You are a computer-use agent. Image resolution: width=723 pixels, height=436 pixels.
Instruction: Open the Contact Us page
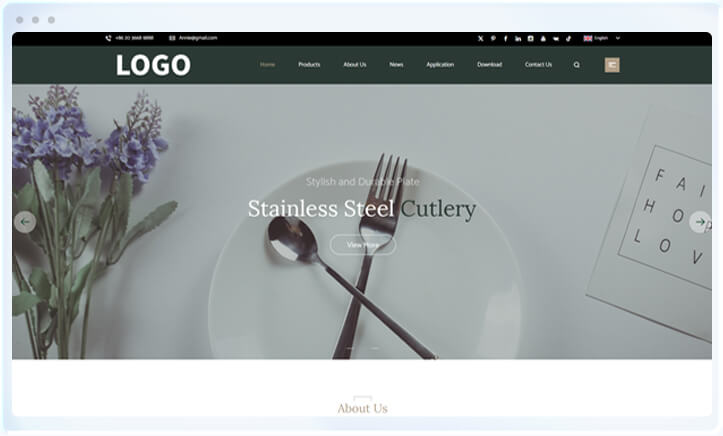(538, 65)
